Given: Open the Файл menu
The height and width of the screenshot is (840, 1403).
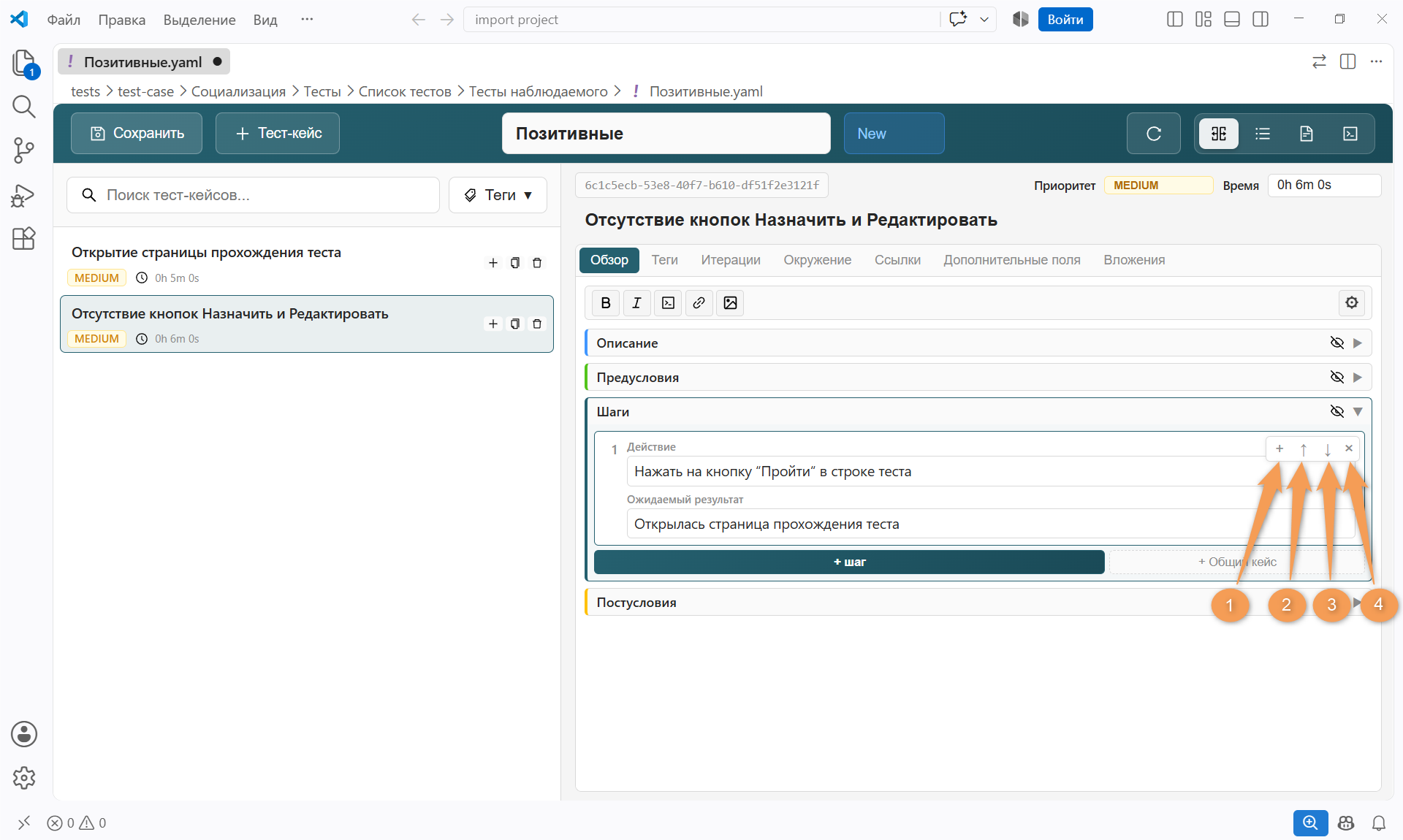Looking at the screenshot, I should (x=64, y=20).
